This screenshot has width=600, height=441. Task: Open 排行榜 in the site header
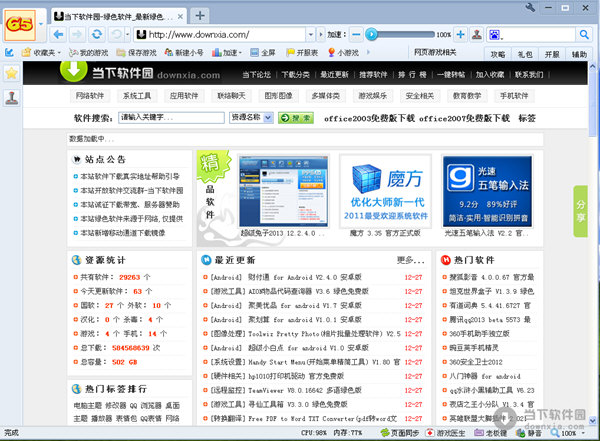point(412,75)
